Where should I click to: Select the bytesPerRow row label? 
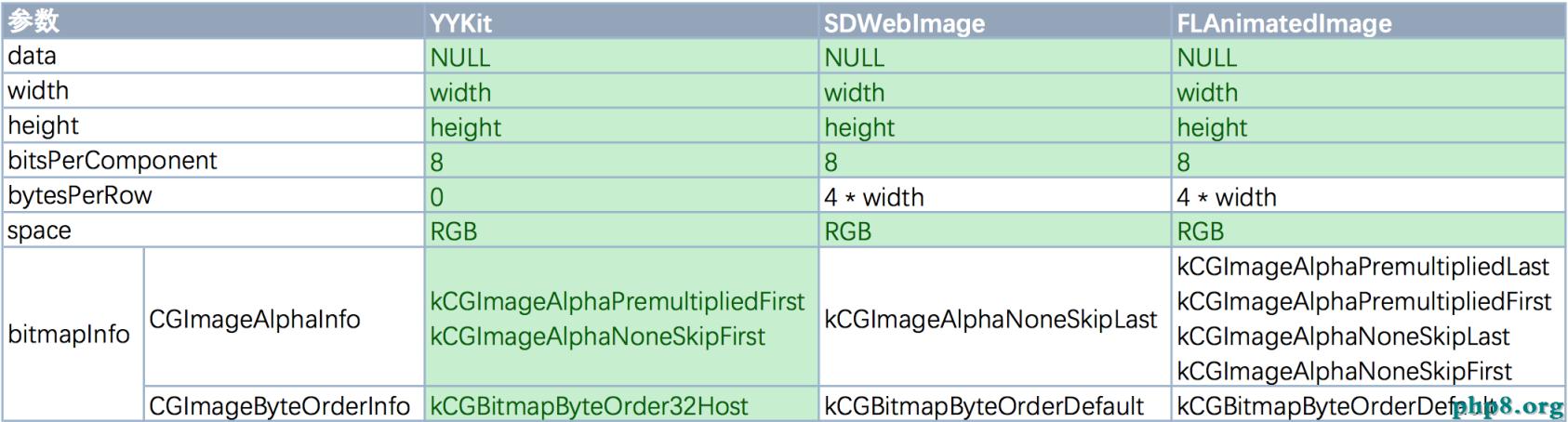tap(80, 196)
